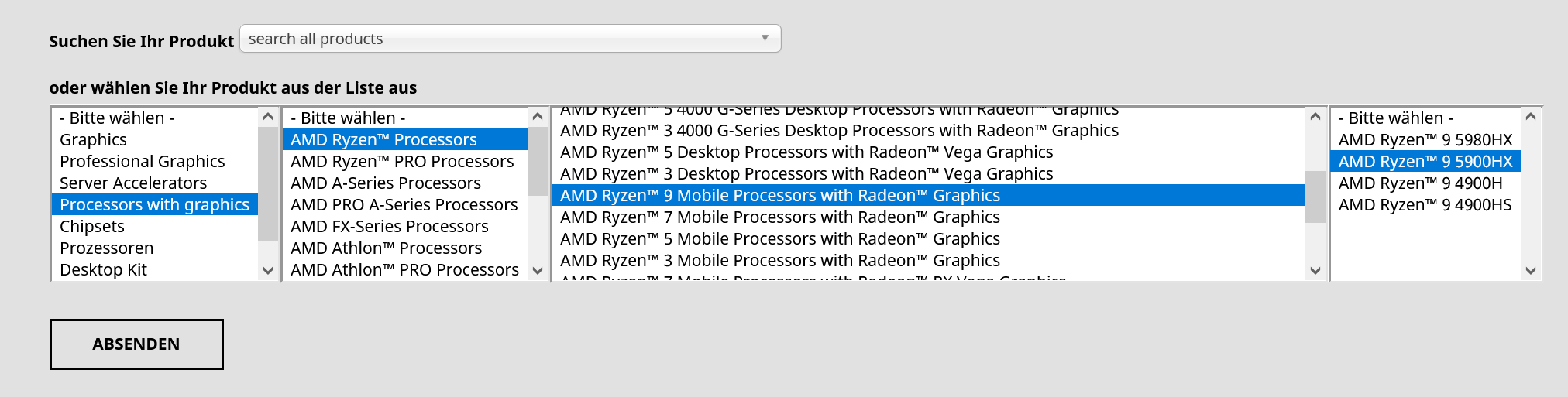The width and height of the screenshot is (1568, 397).
Task: Select Ryzen™ 5 Desktop Processors with Vega Graphics
Action: 929,152
